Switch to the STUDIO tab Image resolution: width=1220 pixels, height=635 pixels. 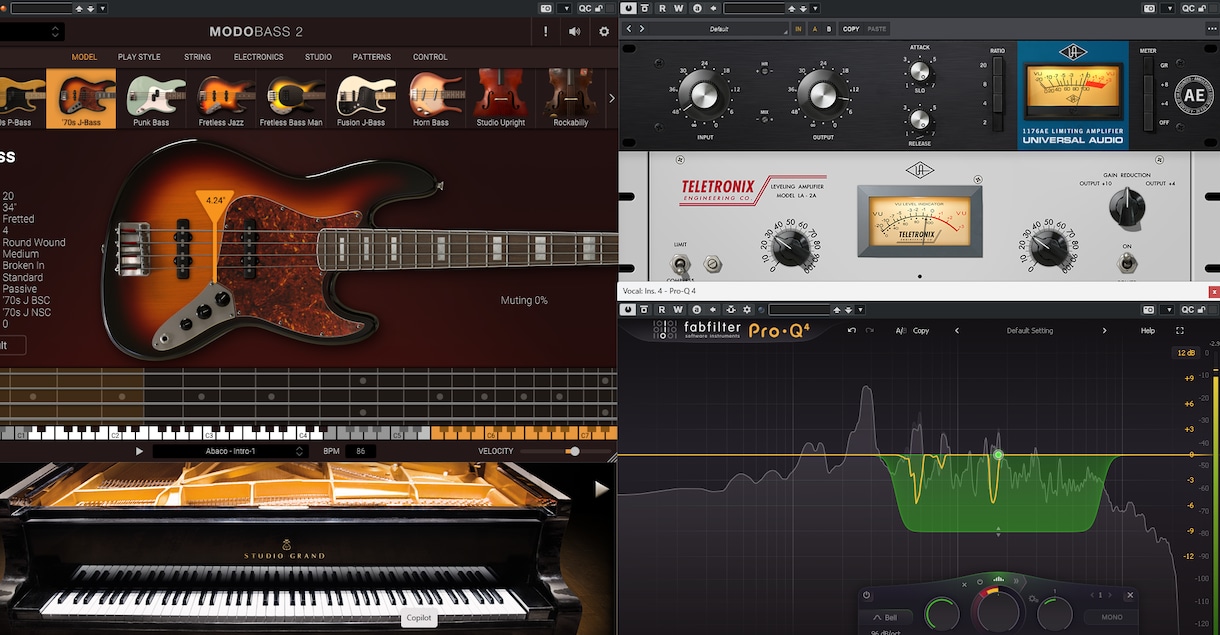point(318,57)
